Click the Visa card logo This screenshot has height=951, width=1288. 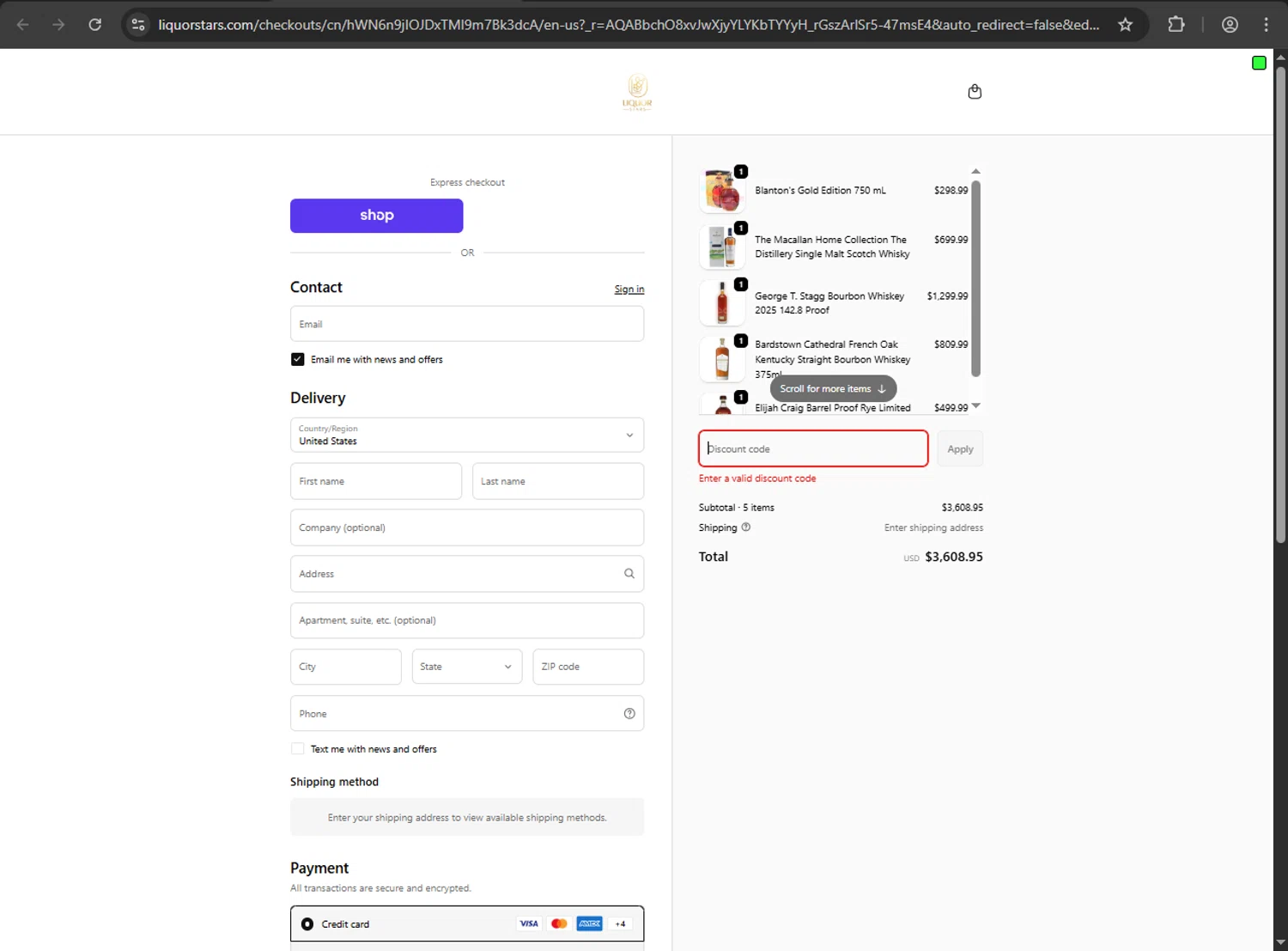(x=529, y=924)
